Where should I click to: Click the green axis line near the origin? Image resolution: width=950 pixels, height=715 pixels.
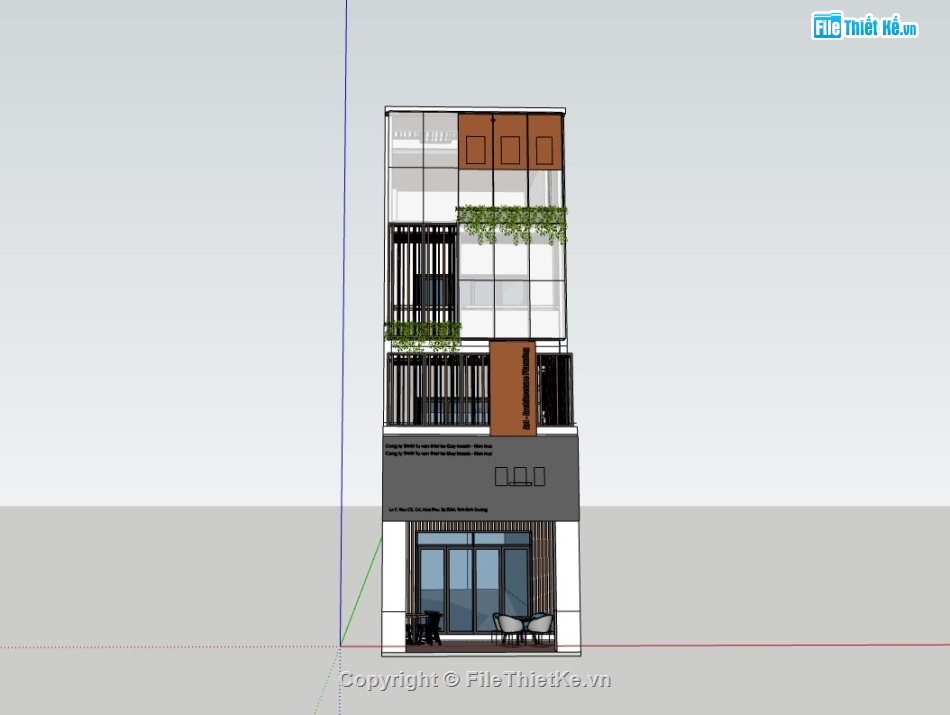point(362,592)
